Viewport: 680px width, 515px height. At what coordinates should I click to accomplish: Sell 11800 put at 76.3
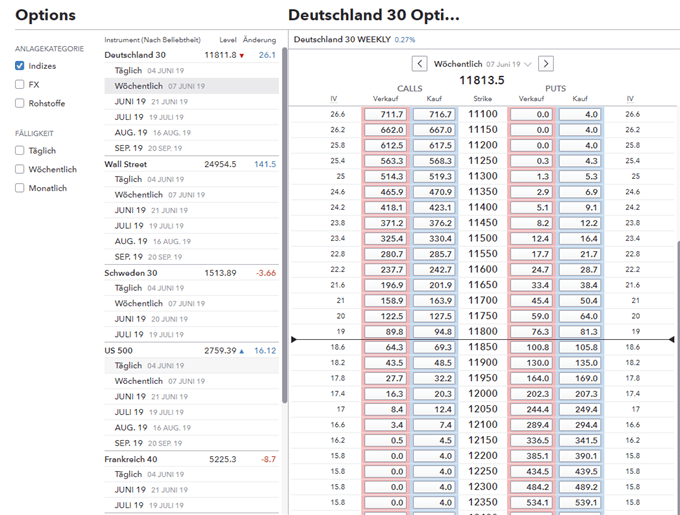pyautogui.click(x=531, y=332)
